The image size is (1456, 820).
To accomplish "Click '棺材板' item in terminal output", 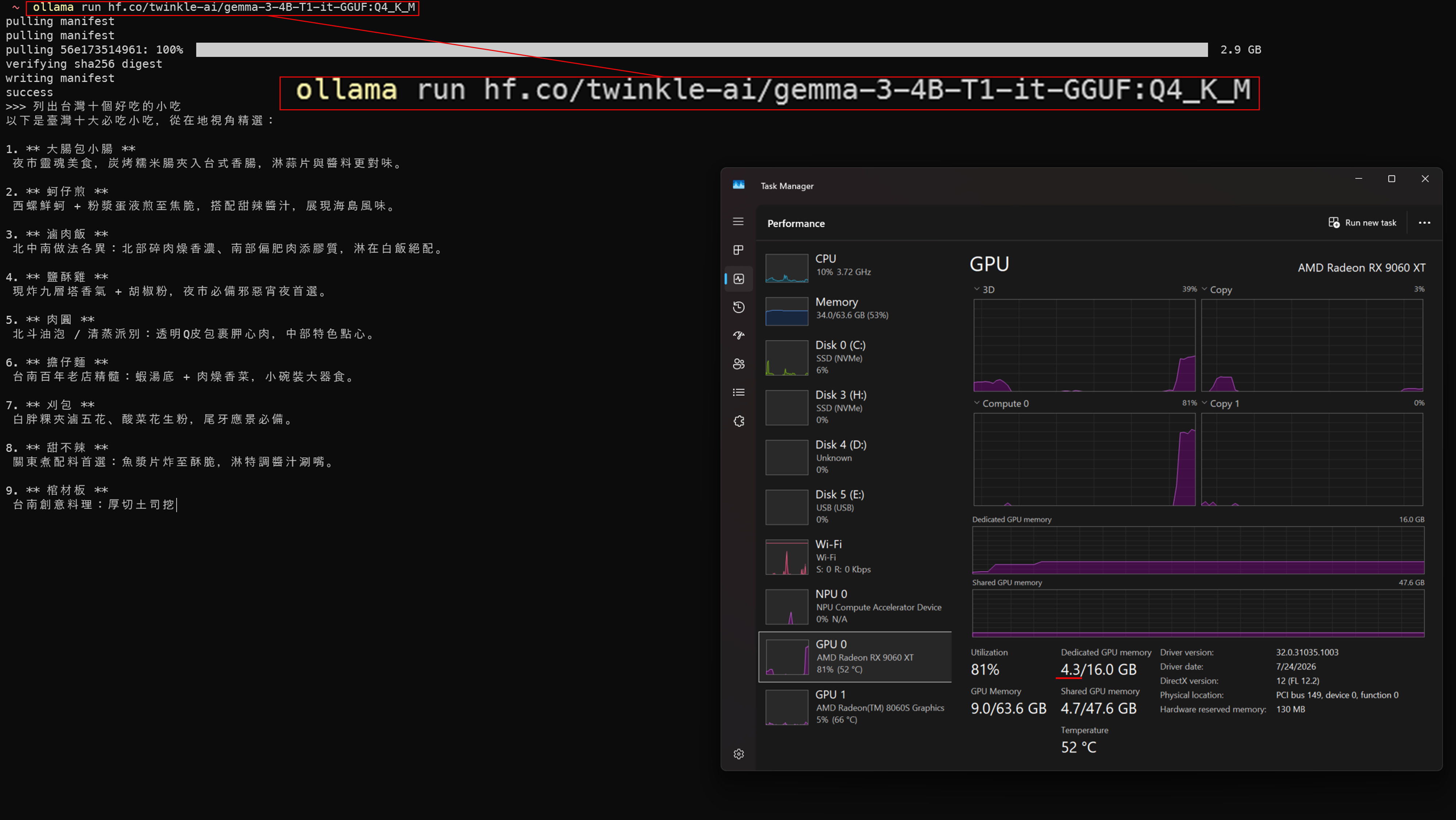I will (66, 490).
